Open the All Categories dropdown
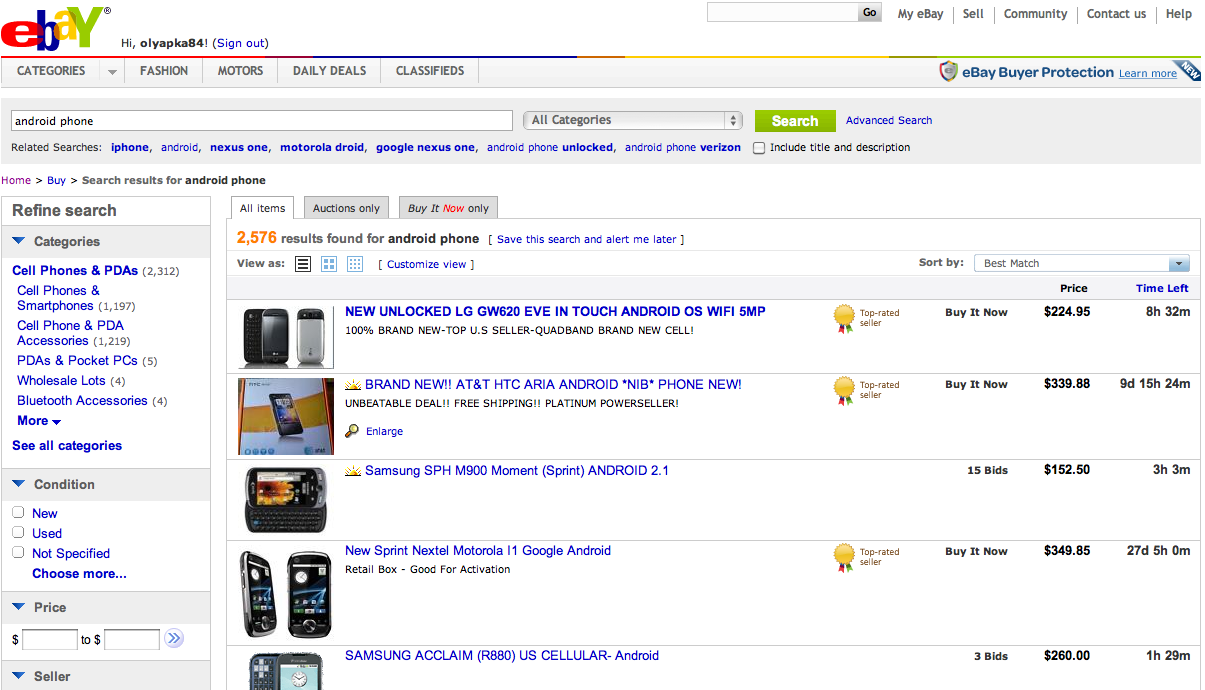This screenshot has width=1205, height=690. tap(633, 120)
